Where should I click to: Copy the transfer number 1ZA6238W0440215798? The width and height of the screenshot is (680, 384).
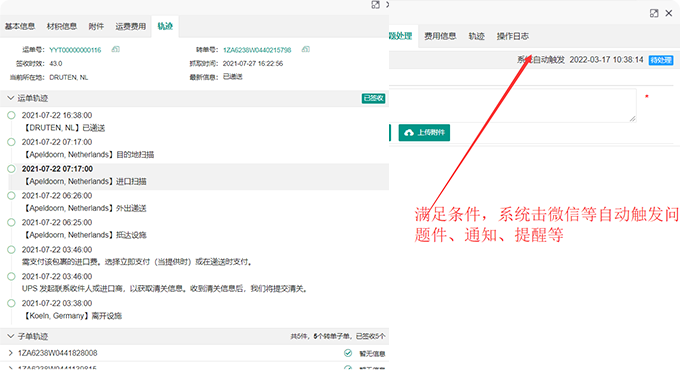pyautogui.click(x=306, y=49)
